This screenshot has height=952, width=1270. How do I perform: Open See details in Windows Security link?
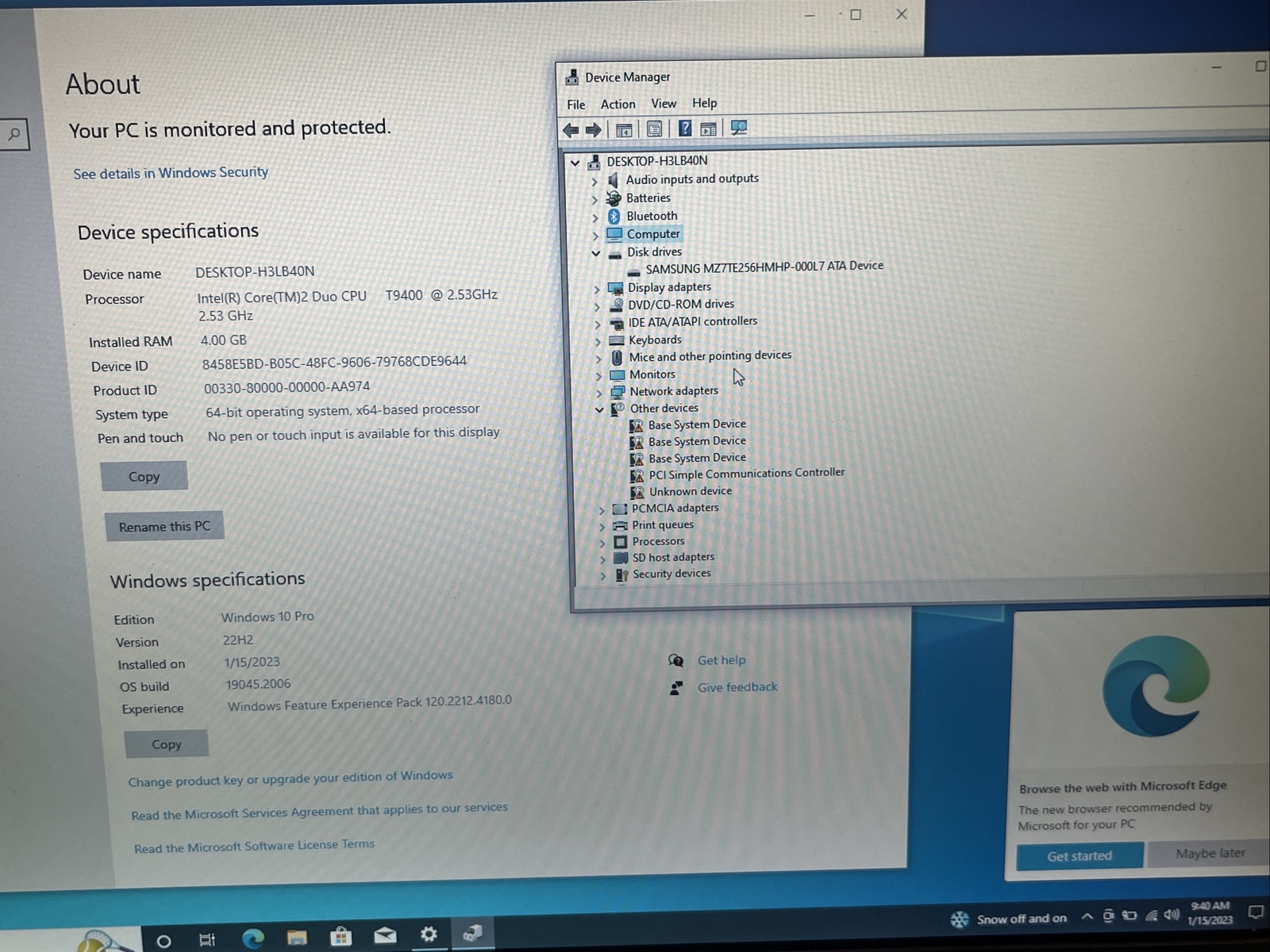click(x=171, y=173)
